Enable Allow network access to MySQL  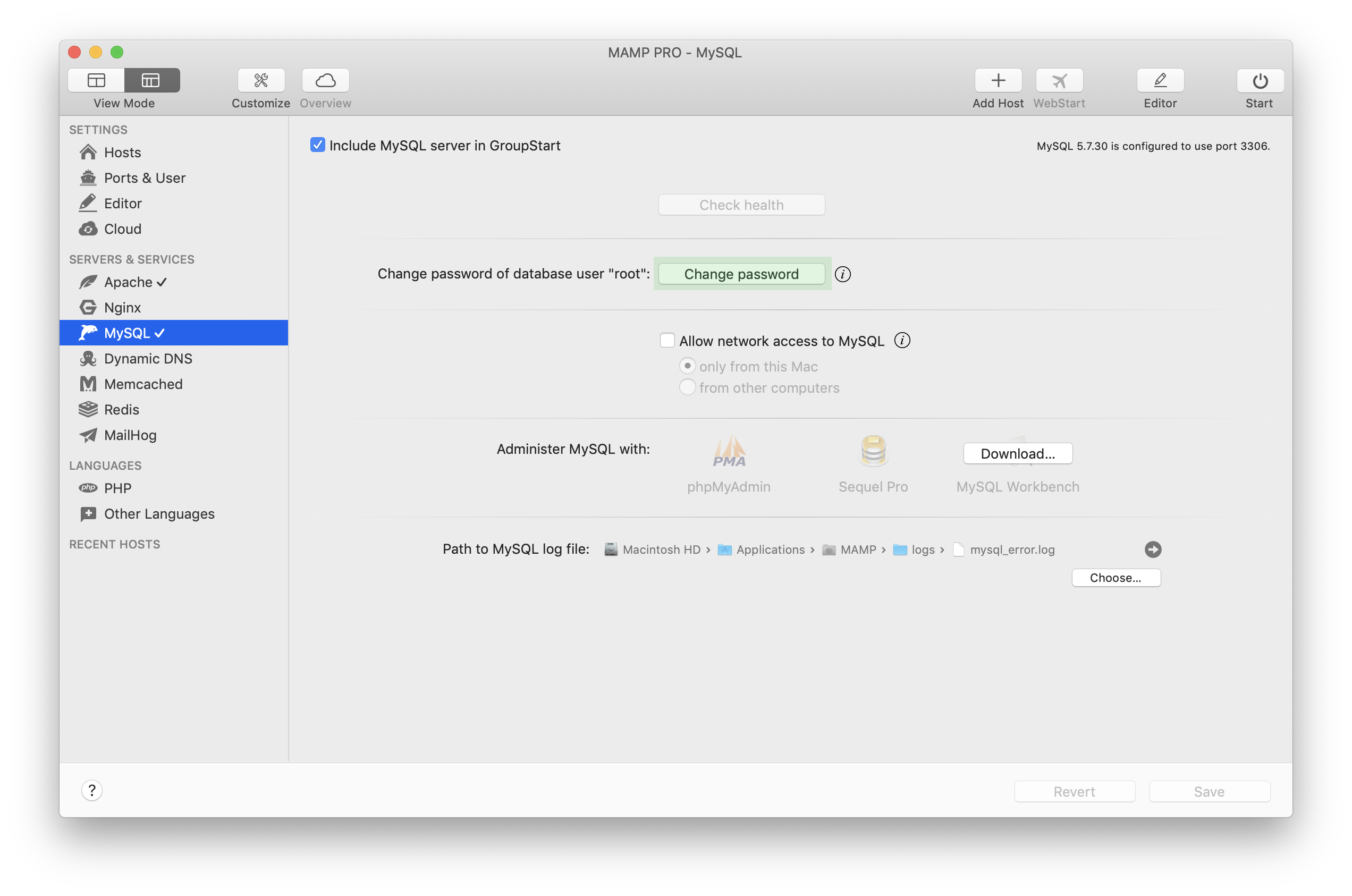667,341
